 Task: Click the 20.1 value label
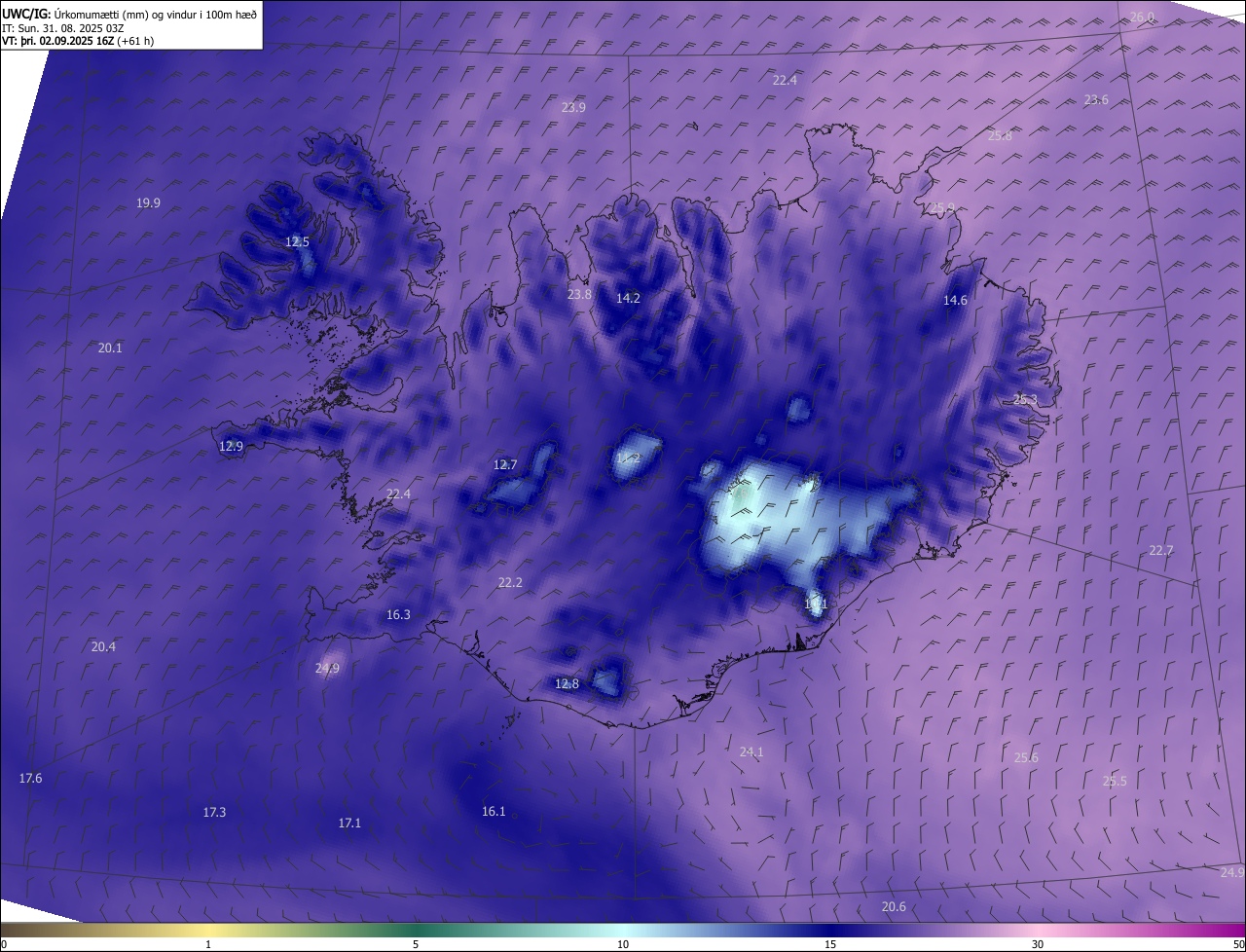(110, 348)
